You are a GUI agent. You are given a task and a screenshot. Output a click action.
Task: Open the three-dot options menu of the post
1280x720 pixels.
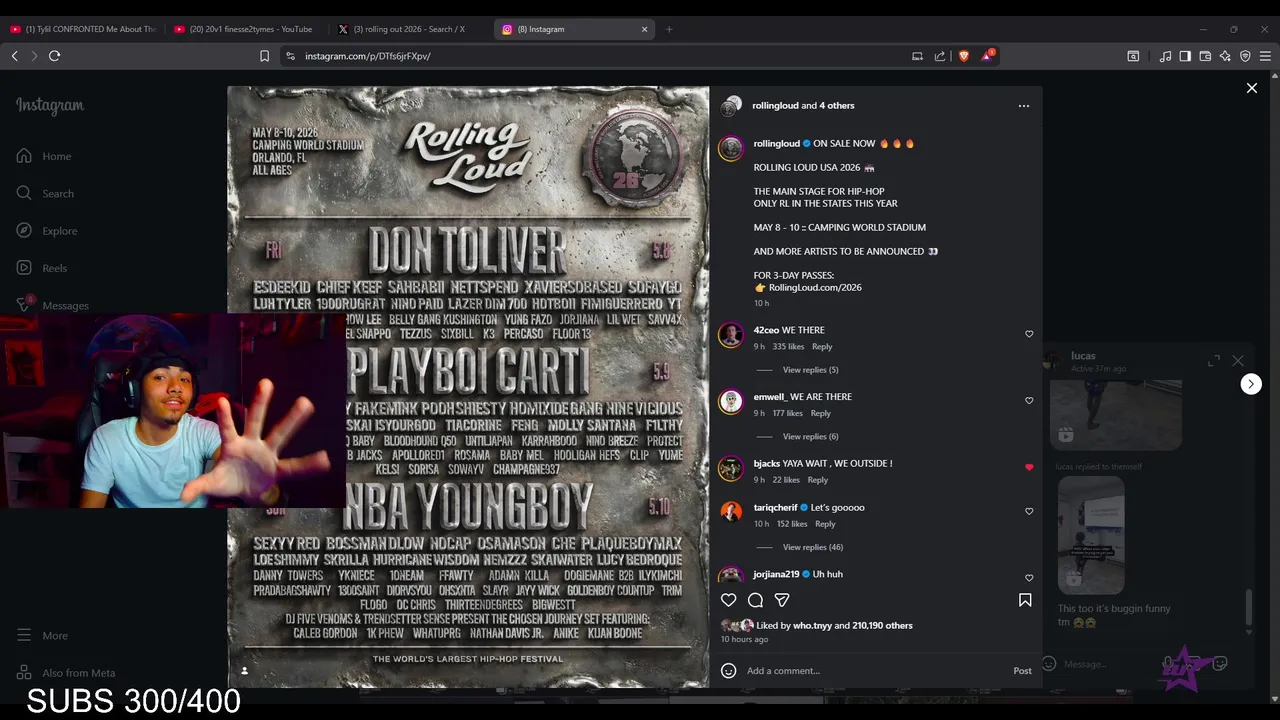(1023, 105)
